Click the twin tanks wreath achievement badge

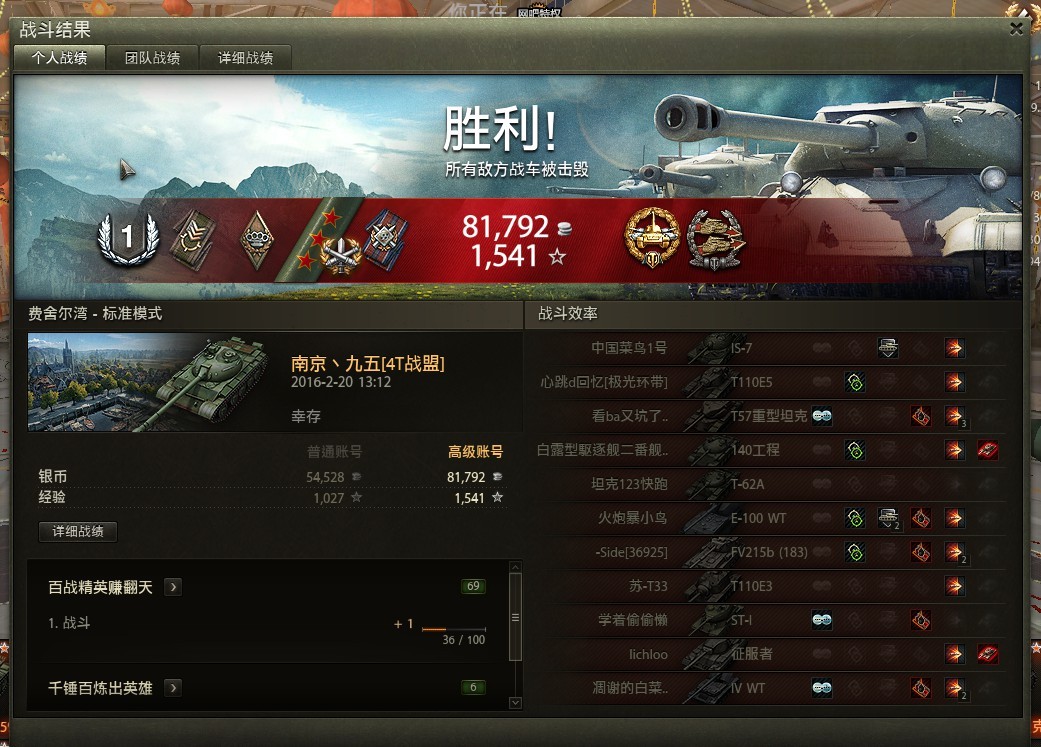[x=716, y=240]
